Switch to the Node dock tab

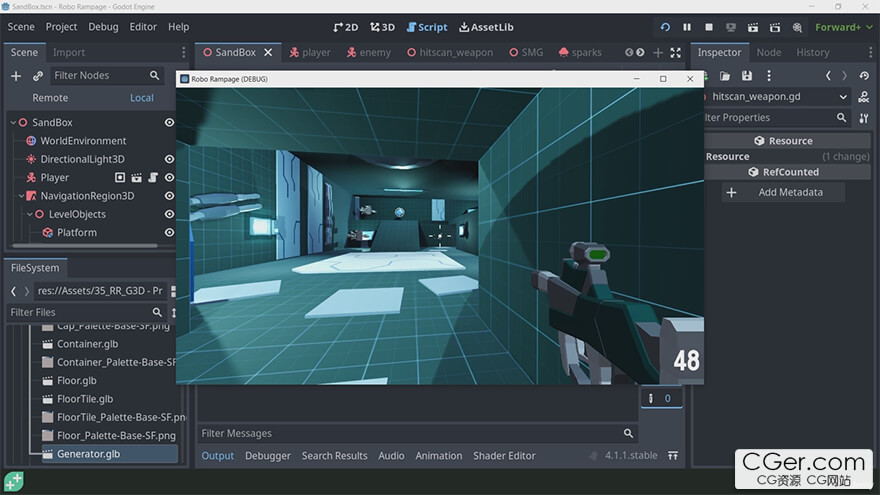coord(768,52)
